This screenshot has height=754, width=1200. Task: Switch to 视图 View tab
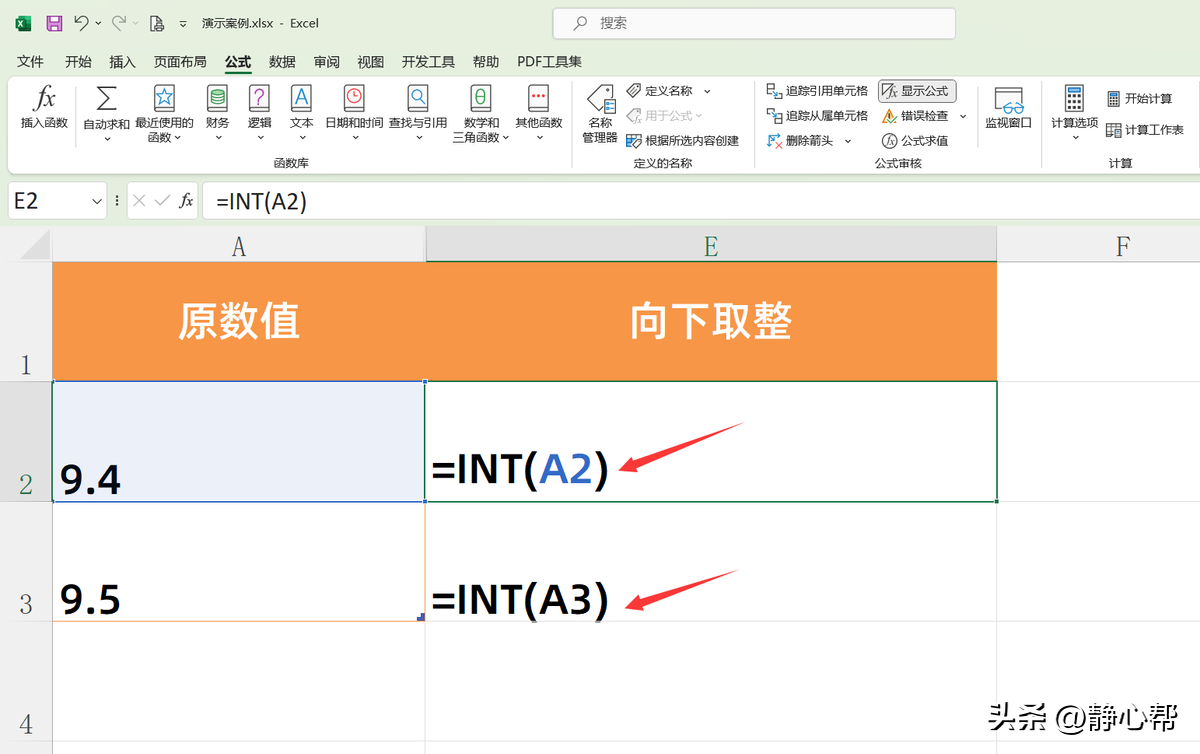tap(370, 62)
